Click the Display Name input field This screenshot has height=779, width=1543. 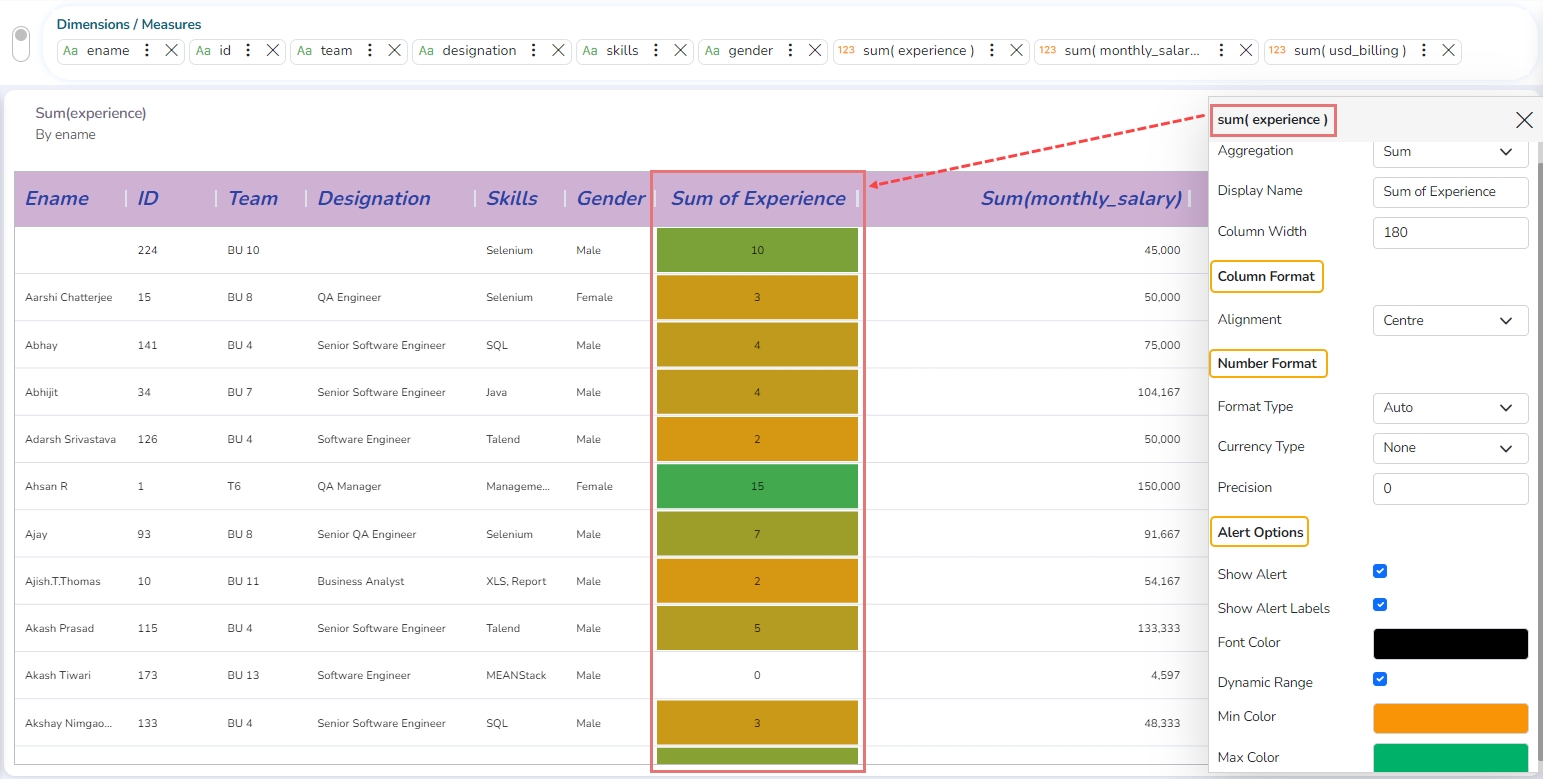click(x=1450, y=192)
